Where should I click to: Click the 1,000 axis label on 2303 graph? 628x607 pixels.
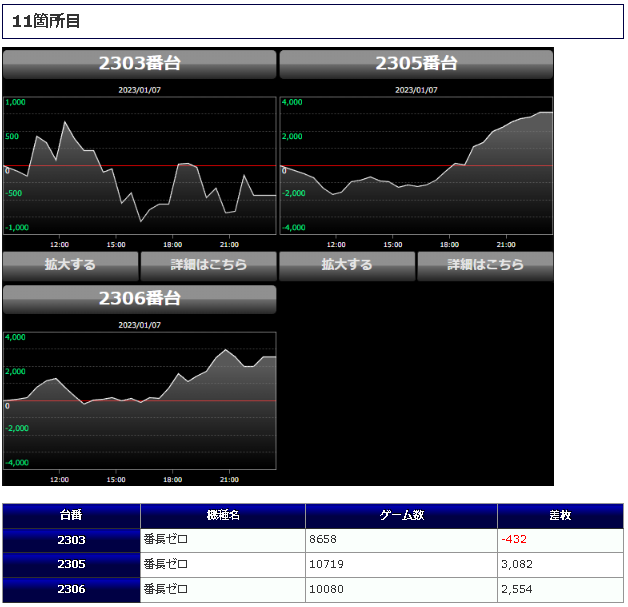click(x=15, y=102)
